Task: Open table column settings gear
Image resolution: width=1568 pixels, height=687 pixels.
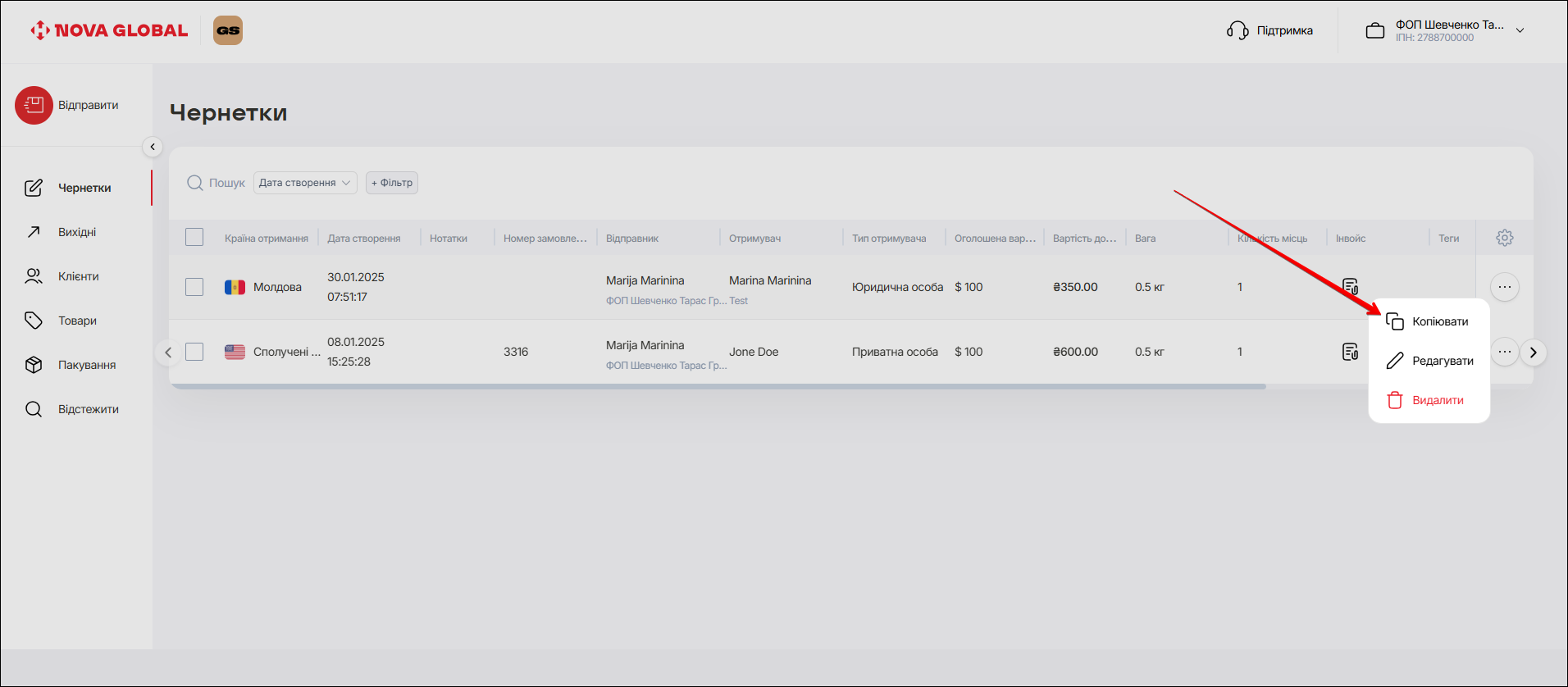Action: 1504,238
